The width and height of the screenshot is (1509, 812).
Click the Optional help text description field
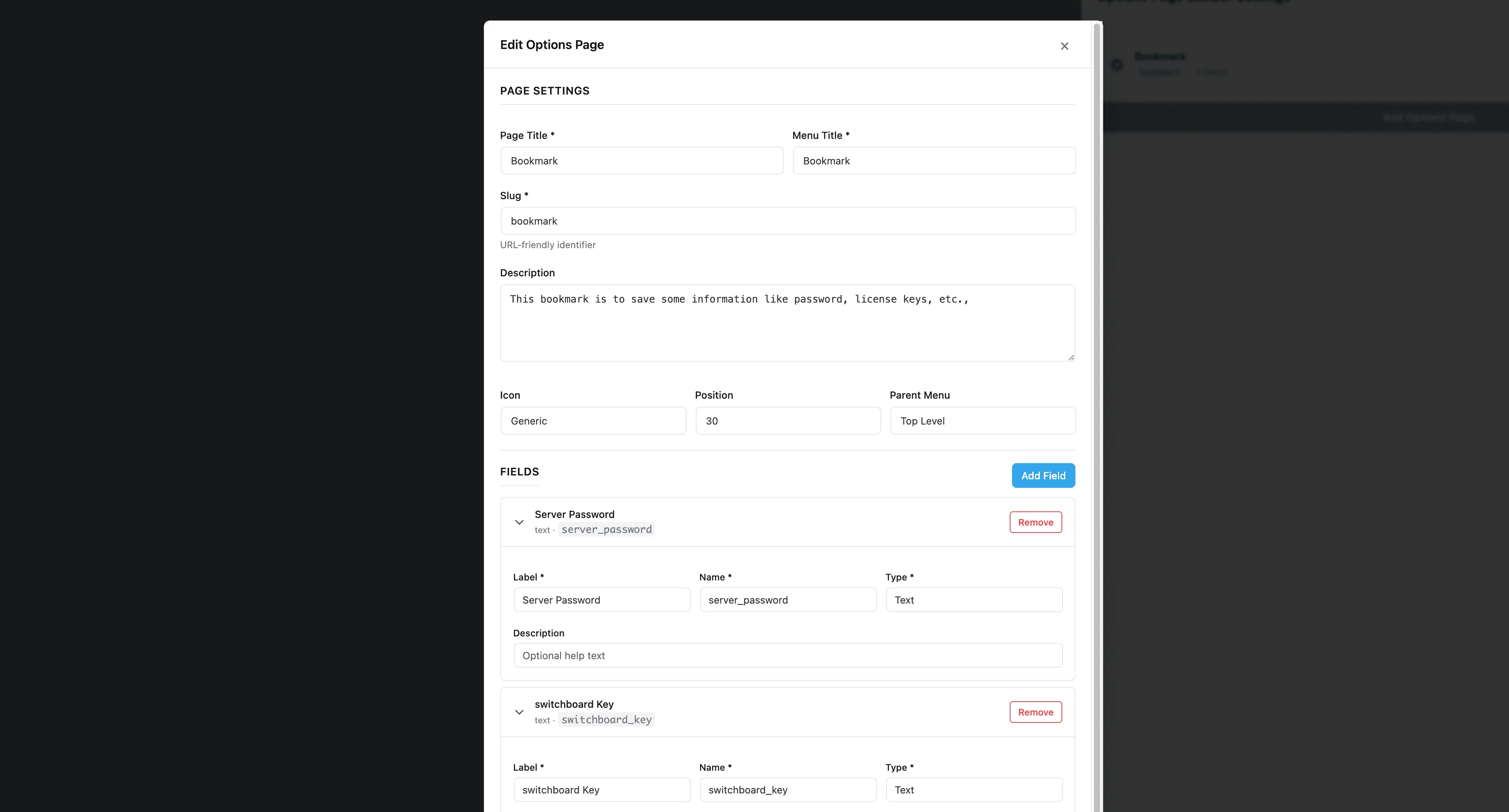(x=787, y=655)
